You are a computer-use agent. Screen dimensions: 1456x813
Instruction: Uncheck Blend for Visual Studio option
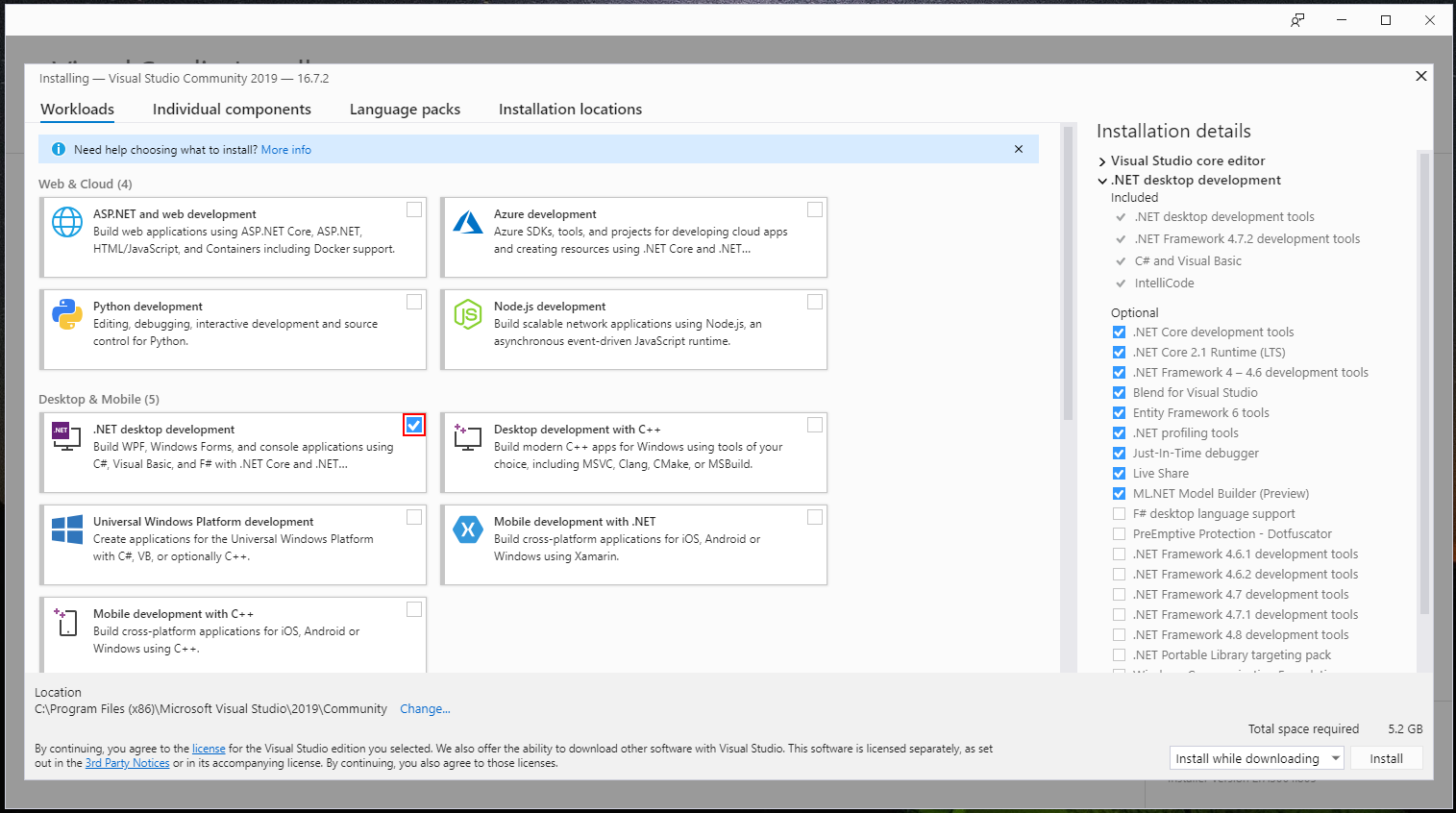pos(1119,393)
